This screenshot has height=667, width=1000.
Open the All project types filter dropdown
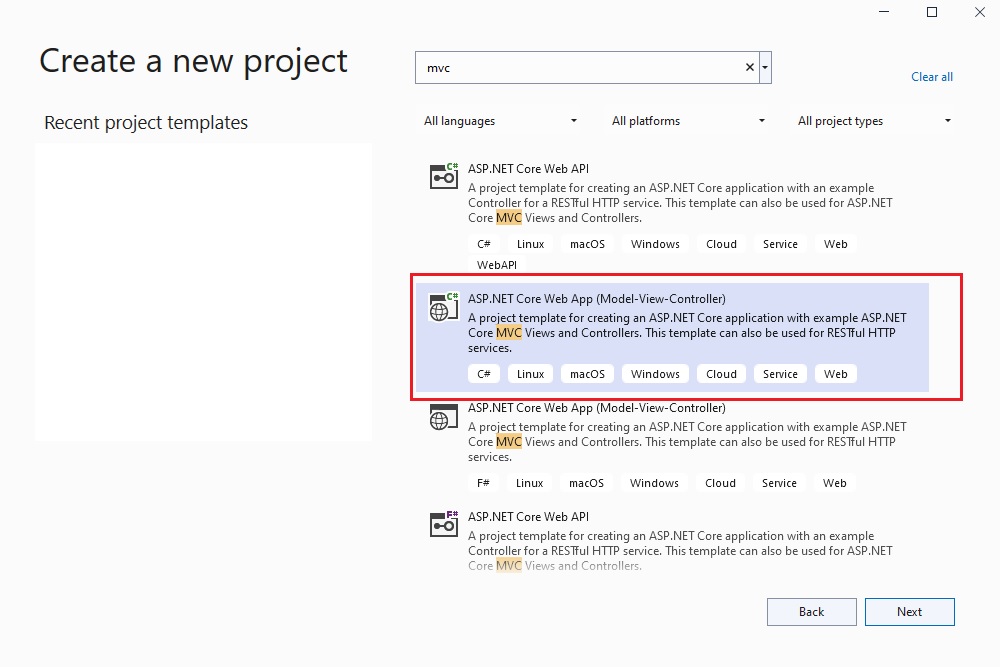pos(874,121)
